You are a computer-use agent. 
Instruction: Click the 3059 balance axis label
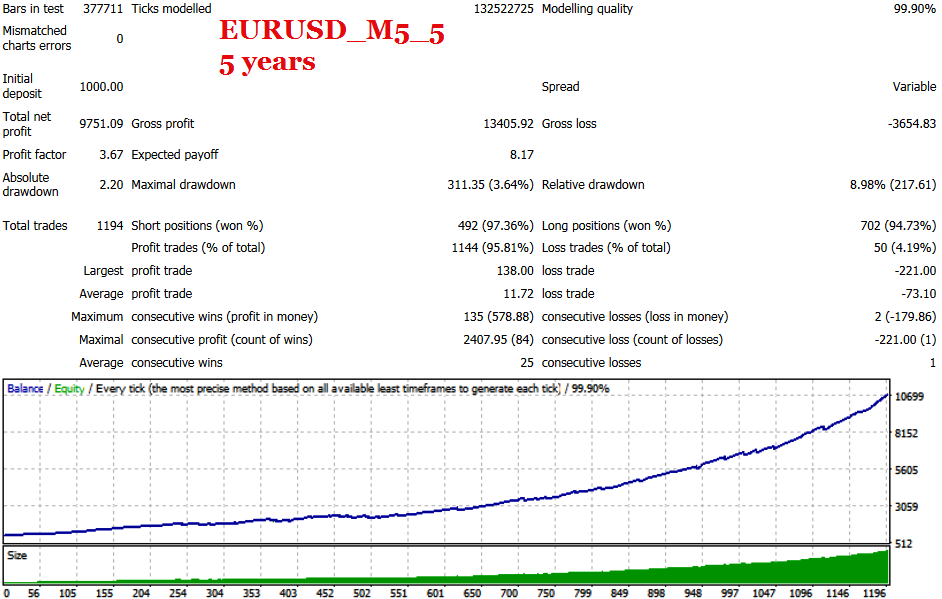coord(907,507)
